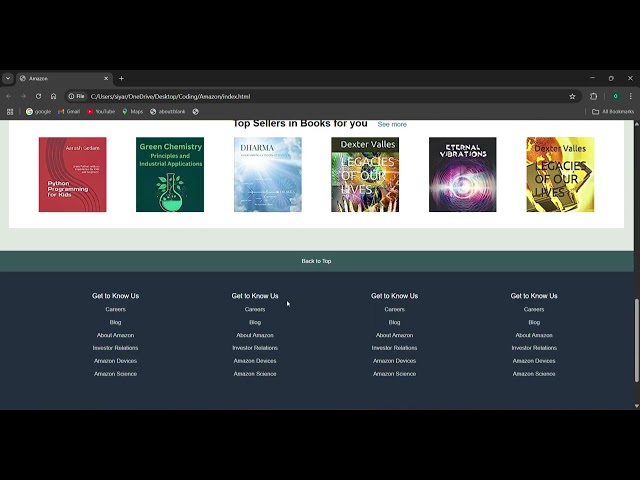Viewport: 640px width, 480px height.
Task: Open a new tab with plus button
Action: click(121, 78)
